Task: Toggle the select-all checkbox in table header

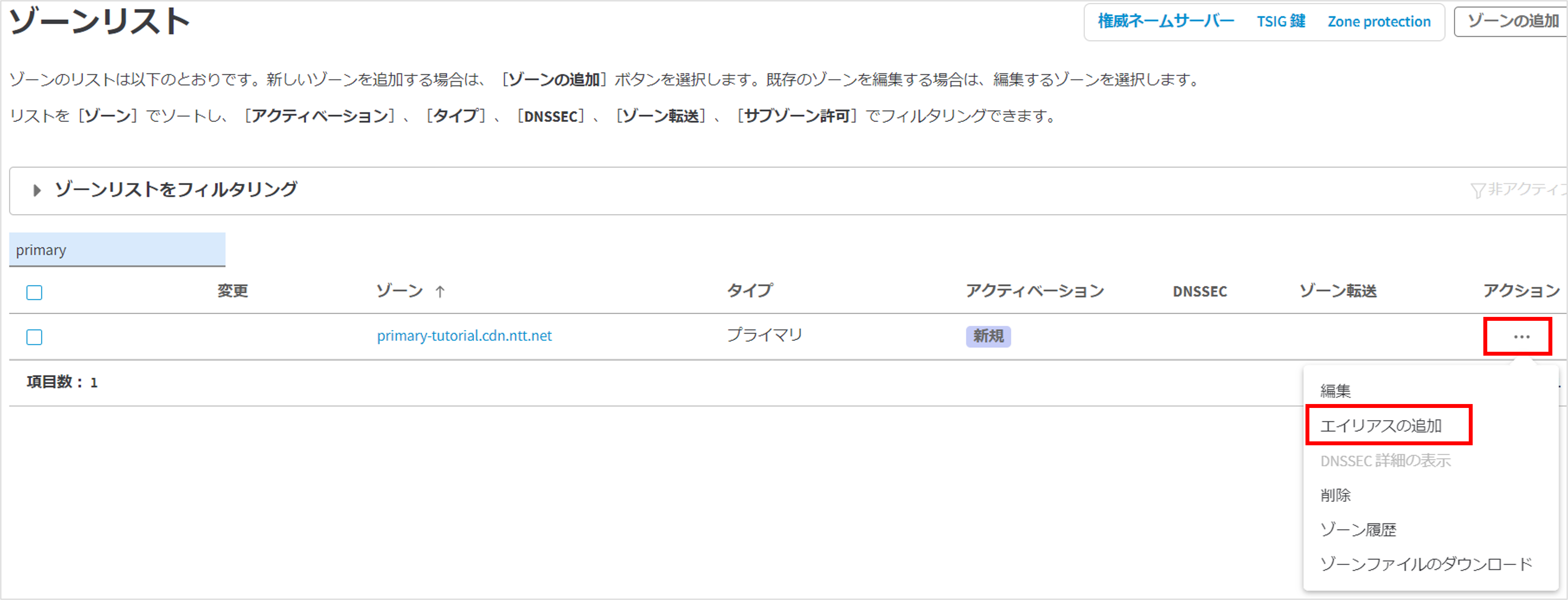Action: (35, 293)
